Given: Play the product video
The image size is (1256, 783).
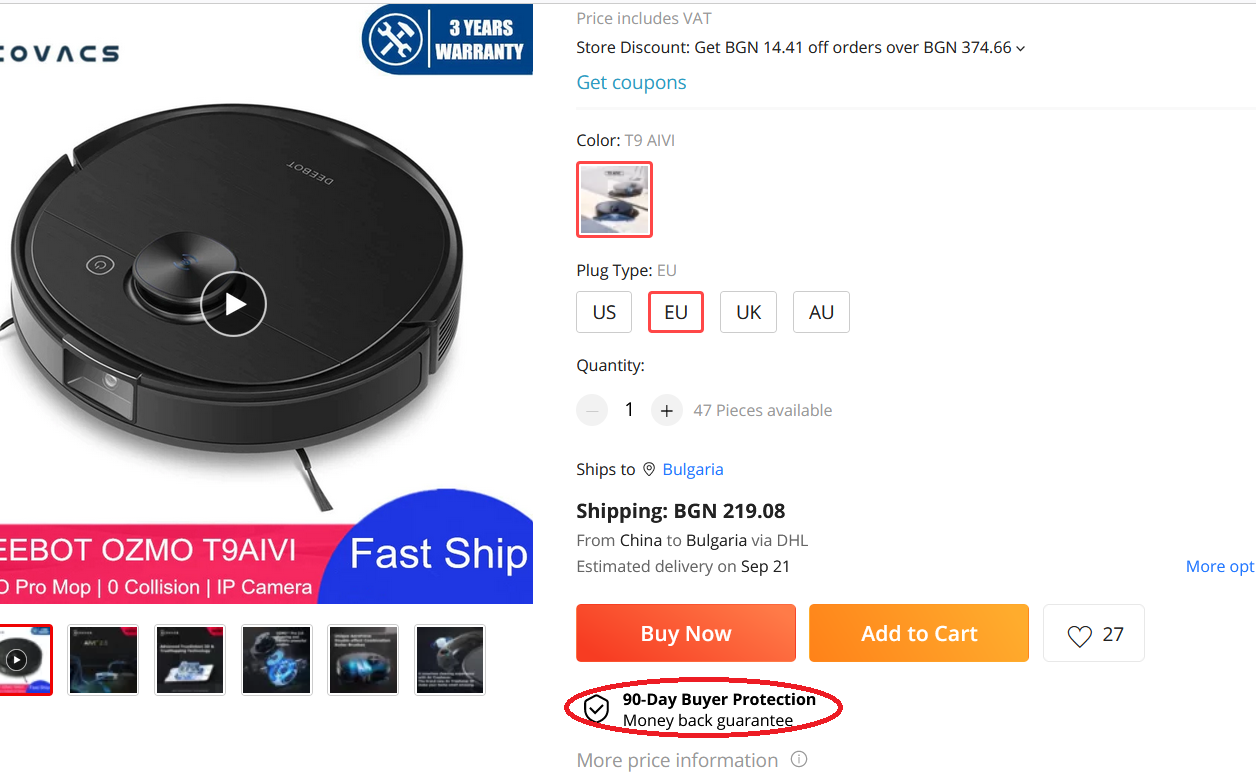Looking at the screenshot, I should [x=234, y=304].
